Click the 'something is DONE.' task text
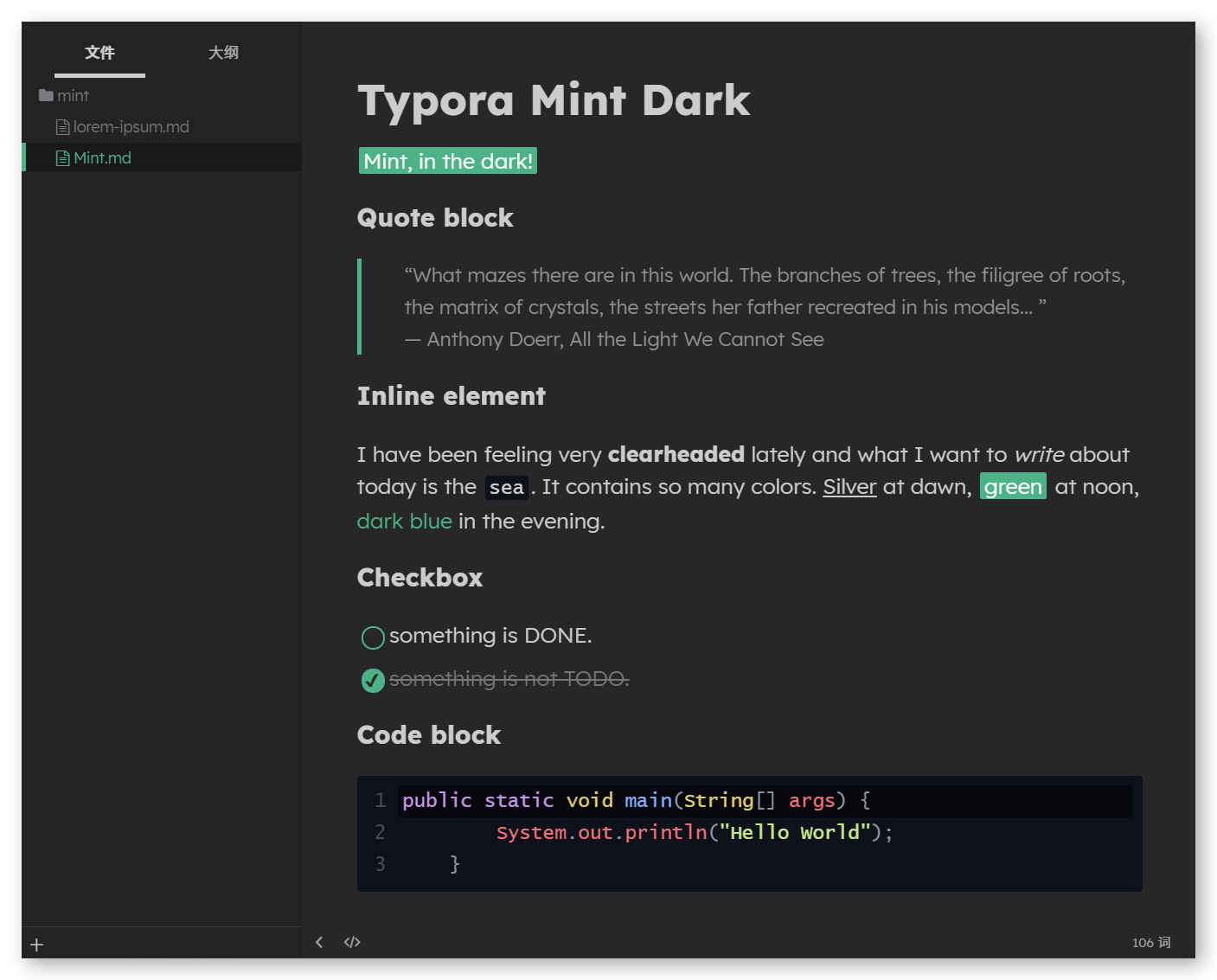 click(x=490, y=636)
